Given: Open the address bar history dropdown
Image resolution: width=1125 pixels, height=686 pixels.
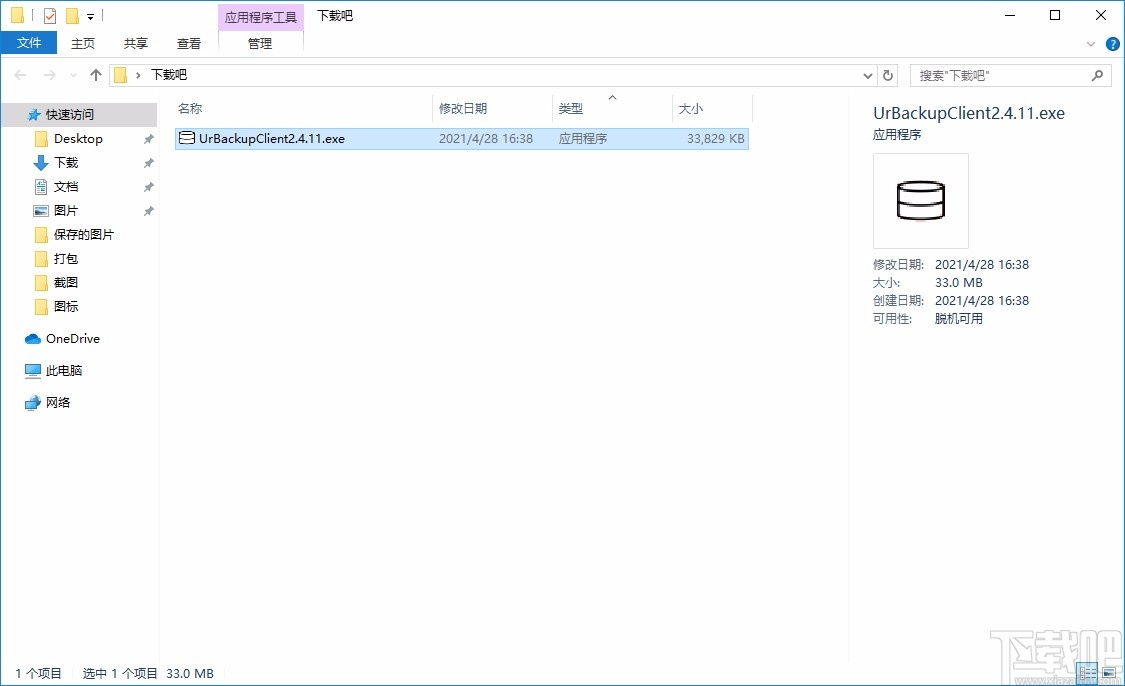Looking at the screenshot, I should (868, 74).
